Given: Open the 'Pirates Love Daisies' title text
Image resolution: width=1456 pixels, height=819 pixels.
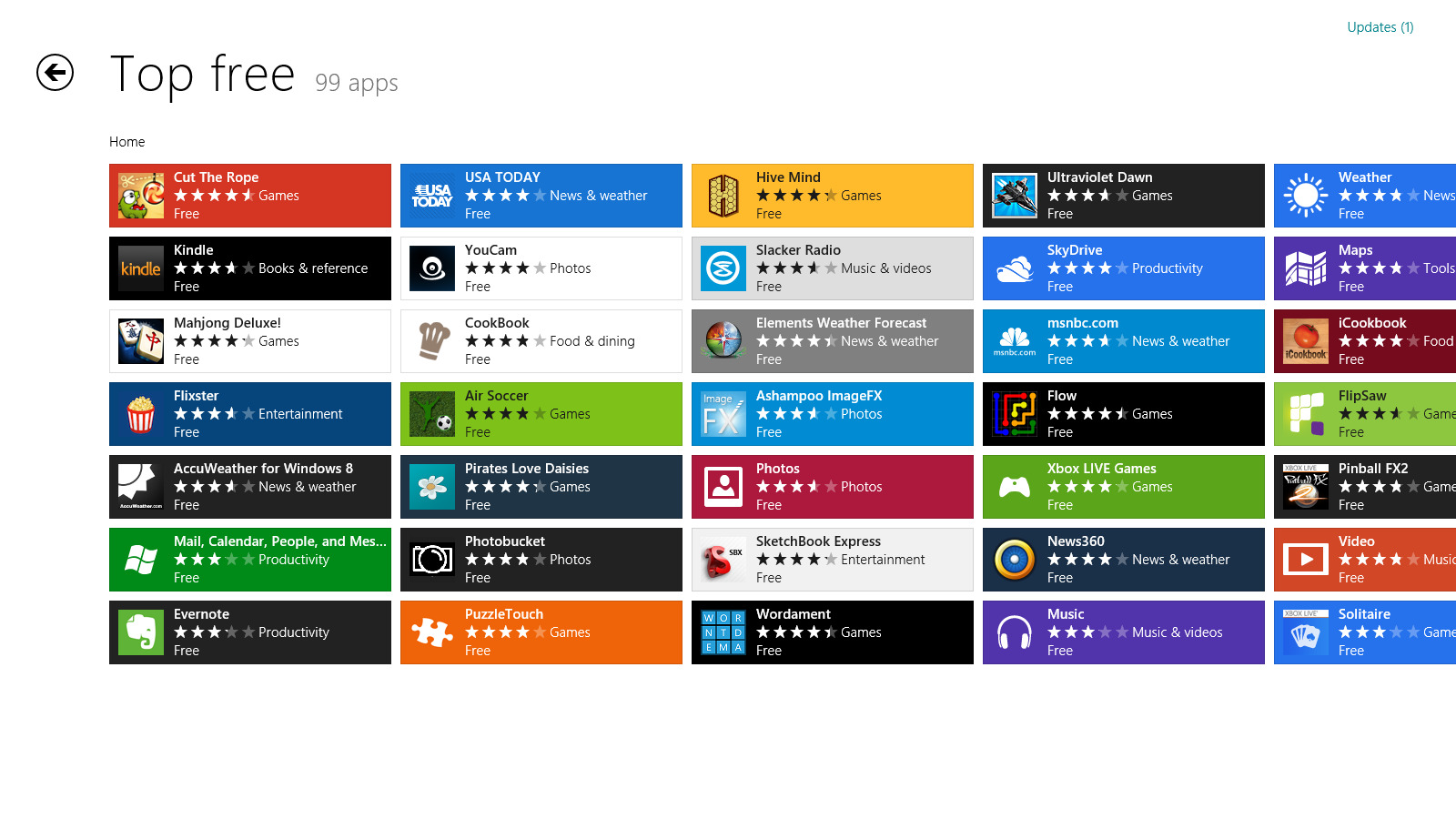Looking at the screenshot, I should tap(527, 469).
